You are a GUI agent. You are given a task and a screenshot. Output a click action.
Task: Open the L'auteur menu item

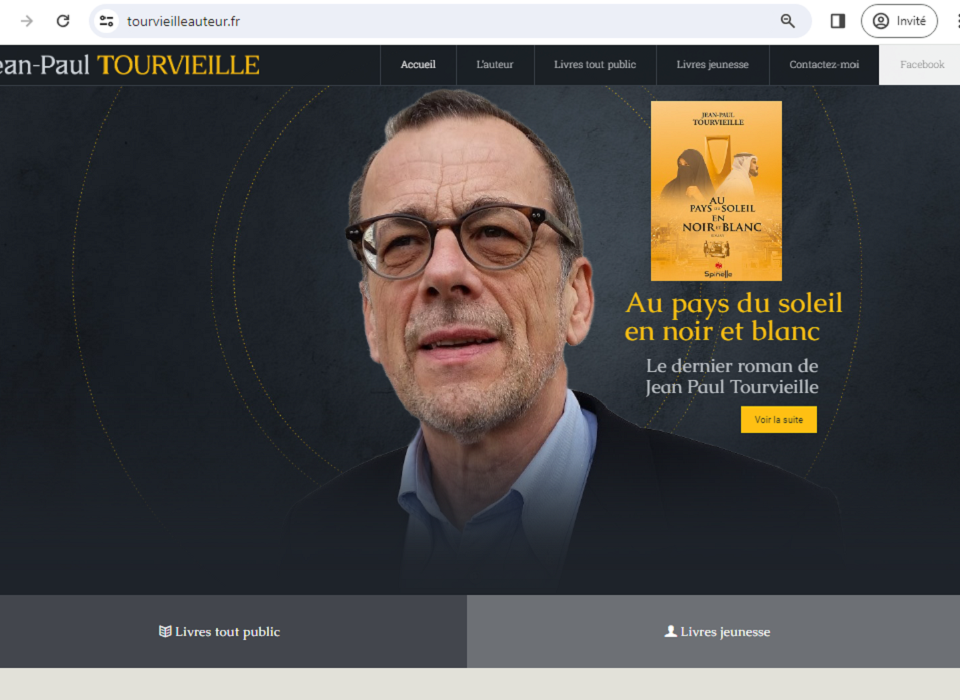tap(495, 64)
